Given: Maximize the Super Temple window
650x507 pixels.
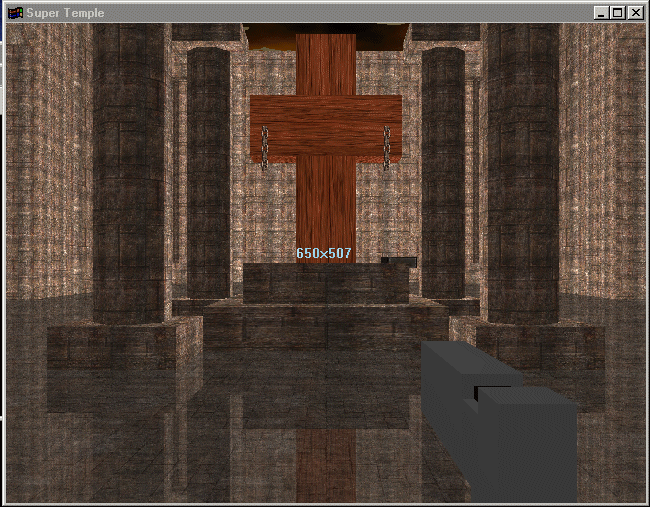Looking at the screenshot, I should 617,13.
